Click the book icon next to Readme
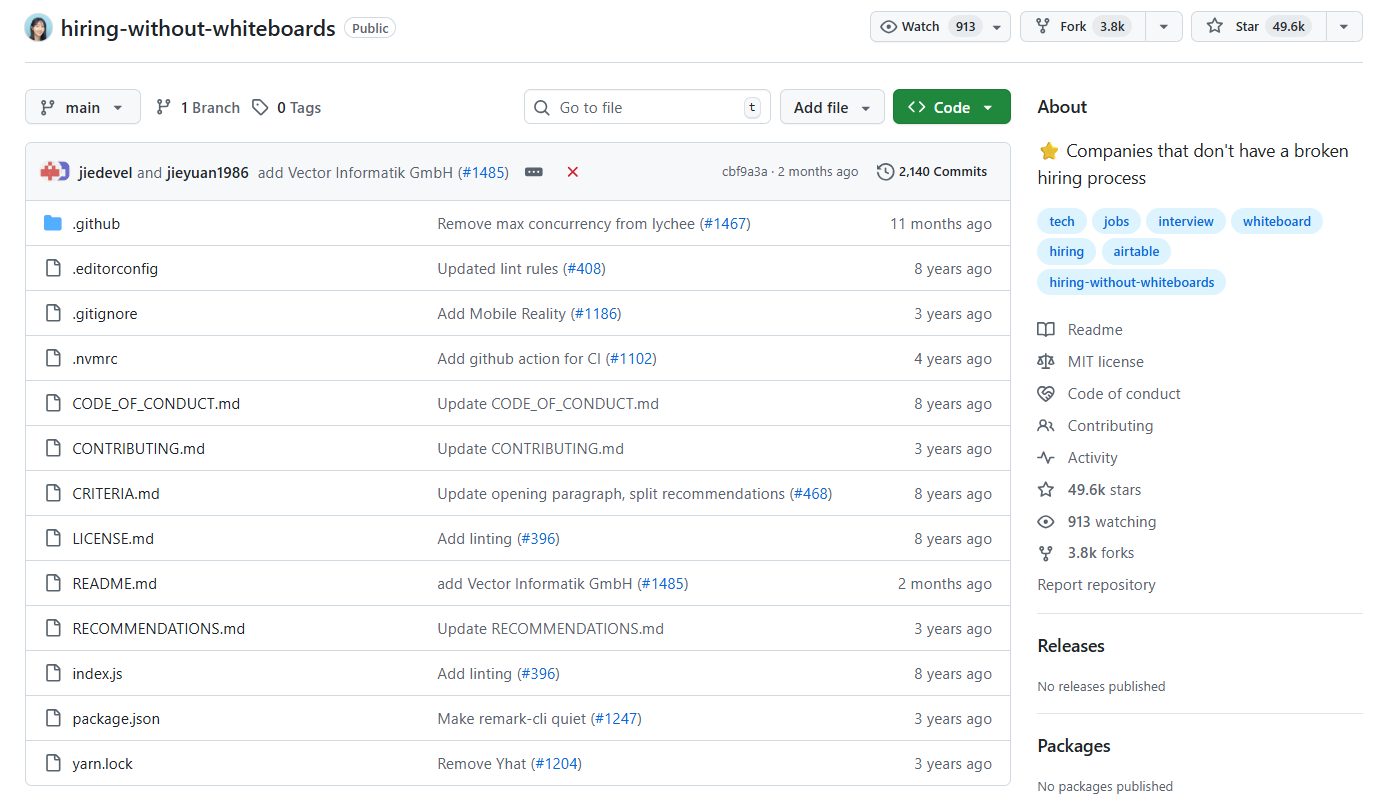 click(x=1046, y=329)
